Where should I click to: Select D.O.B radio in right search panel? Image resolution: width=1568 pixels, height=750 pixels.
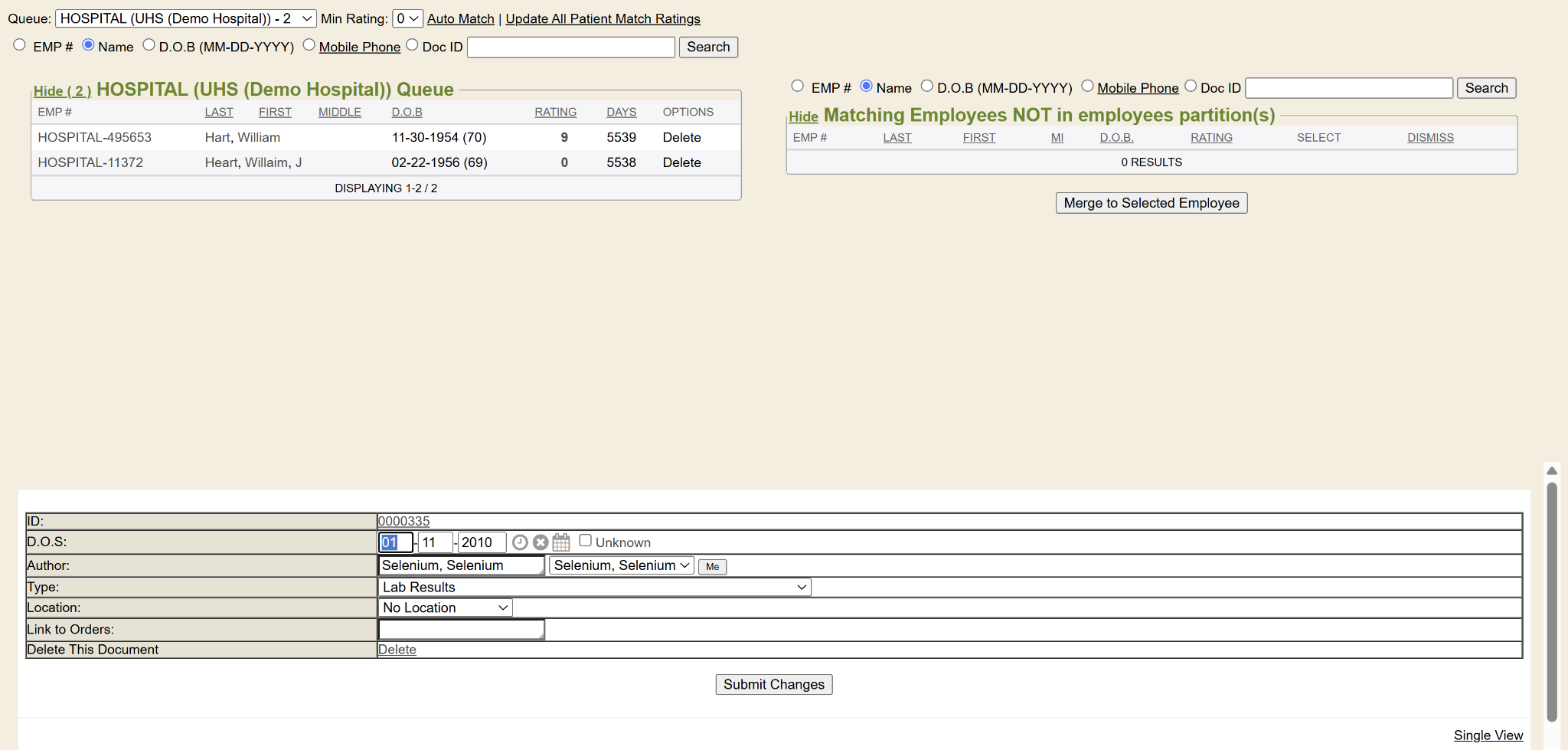click(x=927, y=87)
